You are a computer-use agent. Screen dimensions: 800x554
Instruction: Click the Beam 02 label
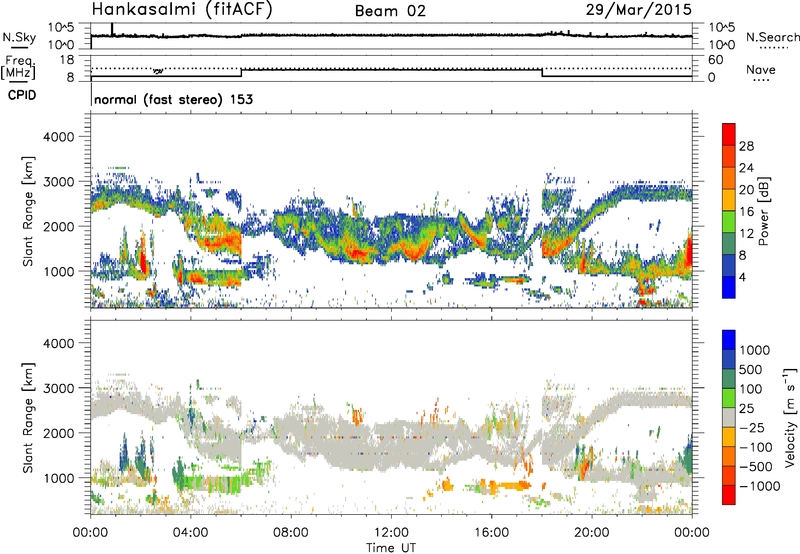click(x=390, y=11)
